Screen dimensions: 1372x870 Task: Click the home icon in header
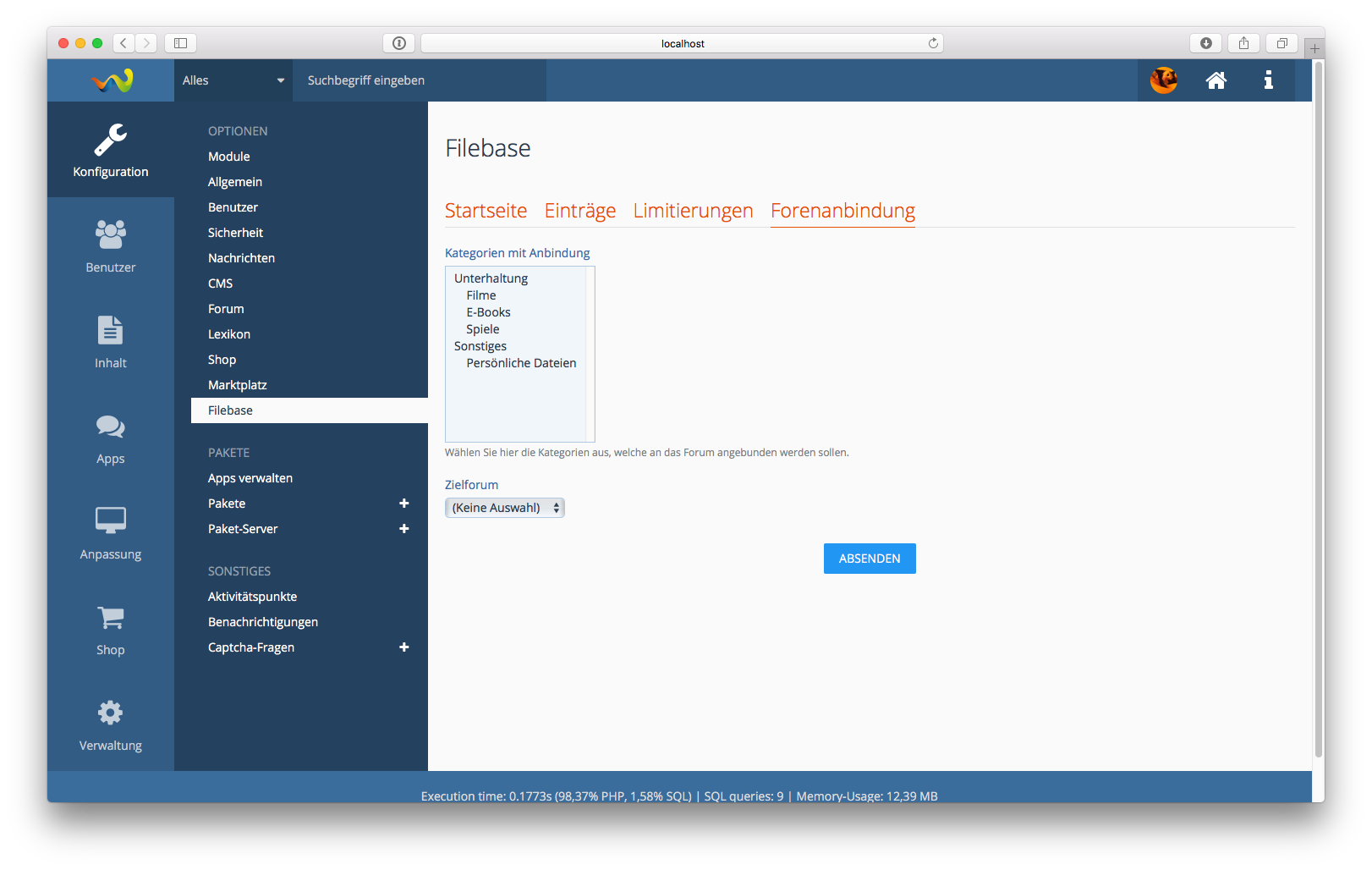coord(1216,80)
